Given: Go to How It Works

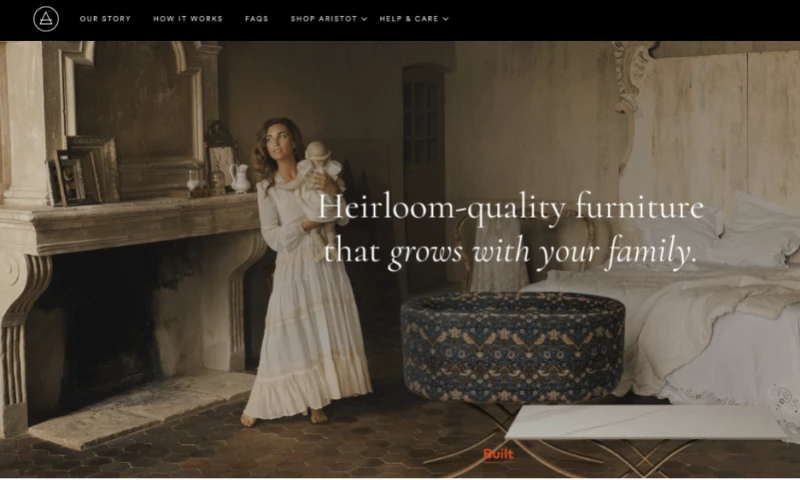Looking at the screenshot, I should point(188,19).
